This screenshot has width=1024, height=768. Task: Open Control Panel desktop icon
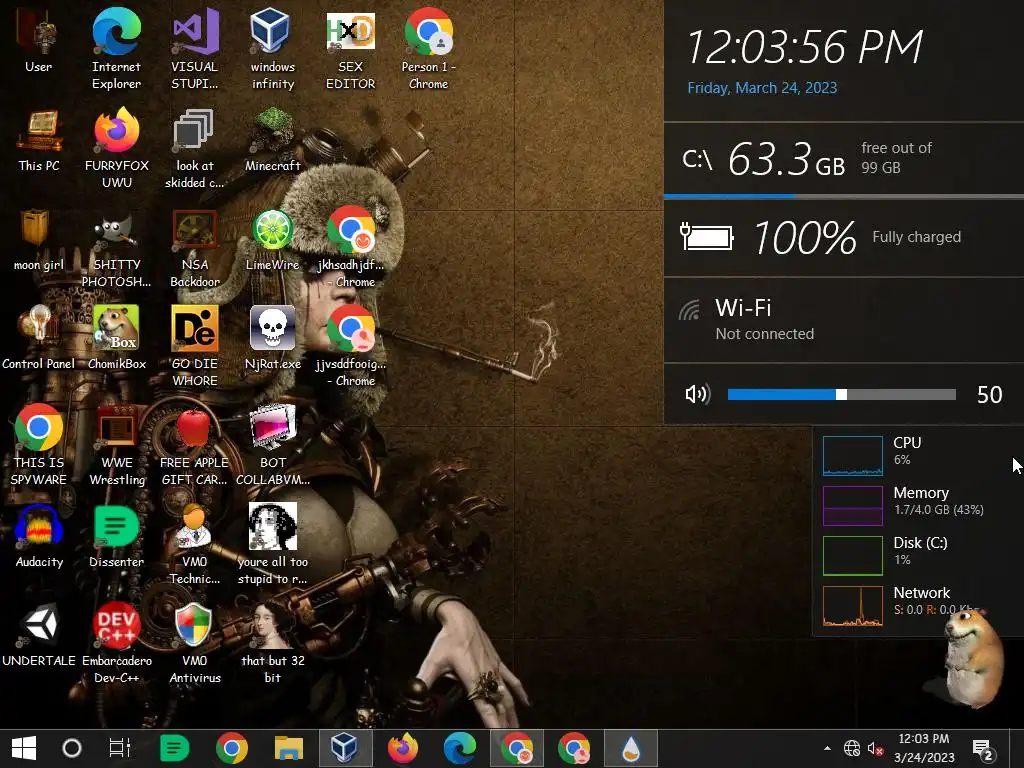click(x=39, y=338)
